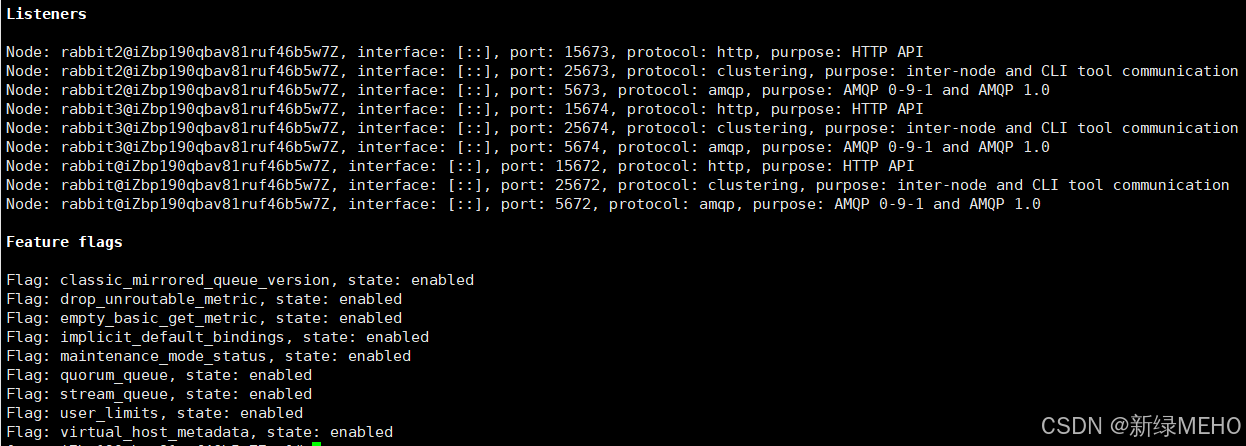Click port 15674 on rabbit3 HTTP line
The image size is (1246, 446).
(587, 109)
